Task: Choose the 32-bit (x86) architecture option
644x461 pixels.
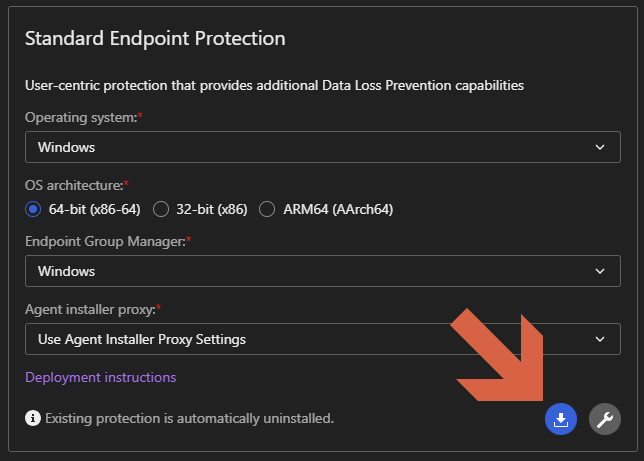Action: [161, 209]
